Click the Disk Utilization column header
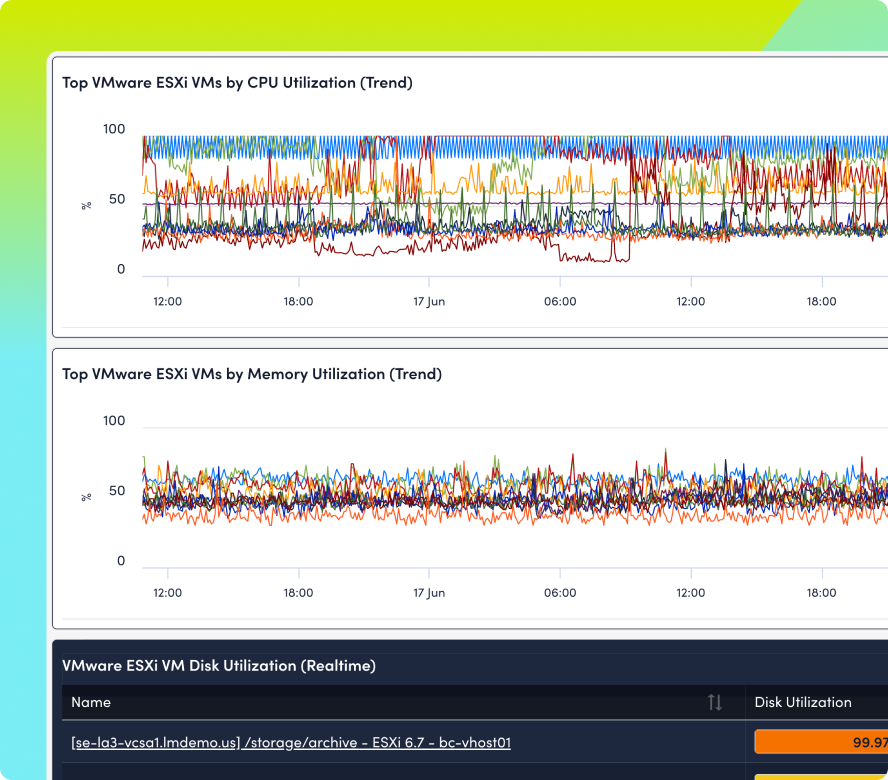 click(802, 703)
